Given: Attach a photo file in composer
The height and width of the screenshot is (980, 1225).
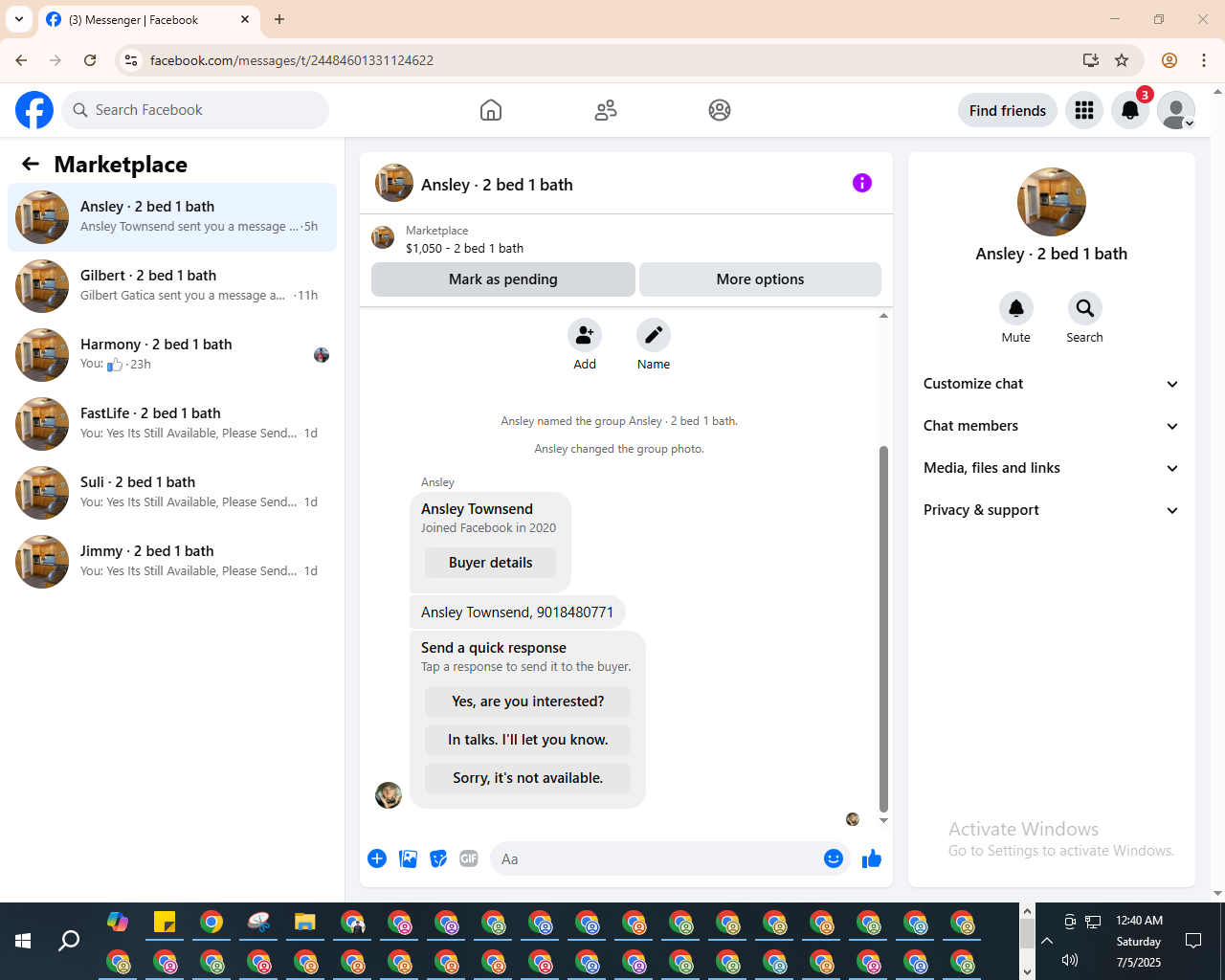Looking at the screenshot, I should (x=408, y=858).
